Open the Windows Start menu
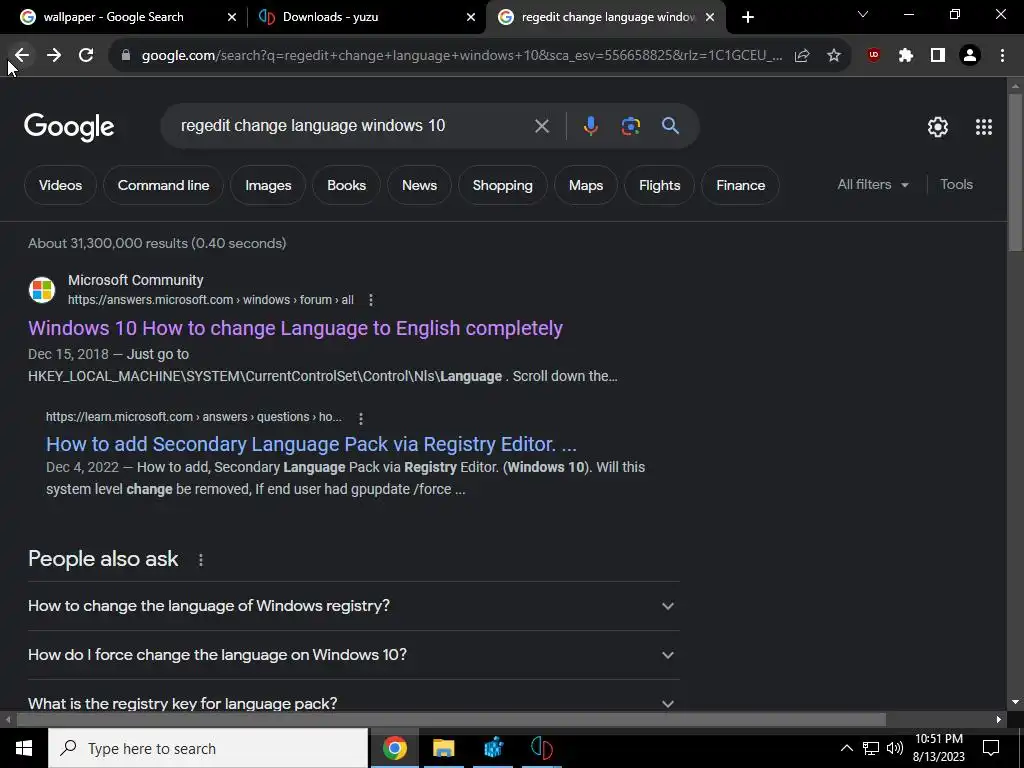This screenshot has width=1024, height=768. (x=24, y=748)
